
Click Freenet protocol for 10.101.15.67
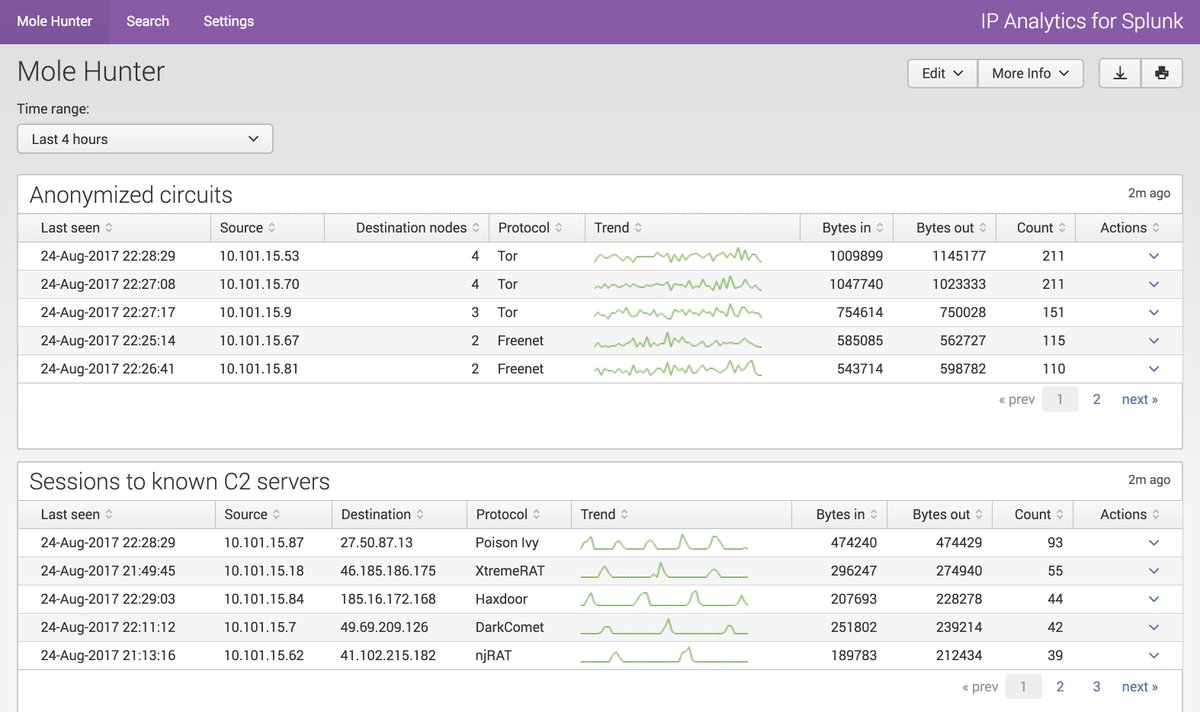click(521, 340)
